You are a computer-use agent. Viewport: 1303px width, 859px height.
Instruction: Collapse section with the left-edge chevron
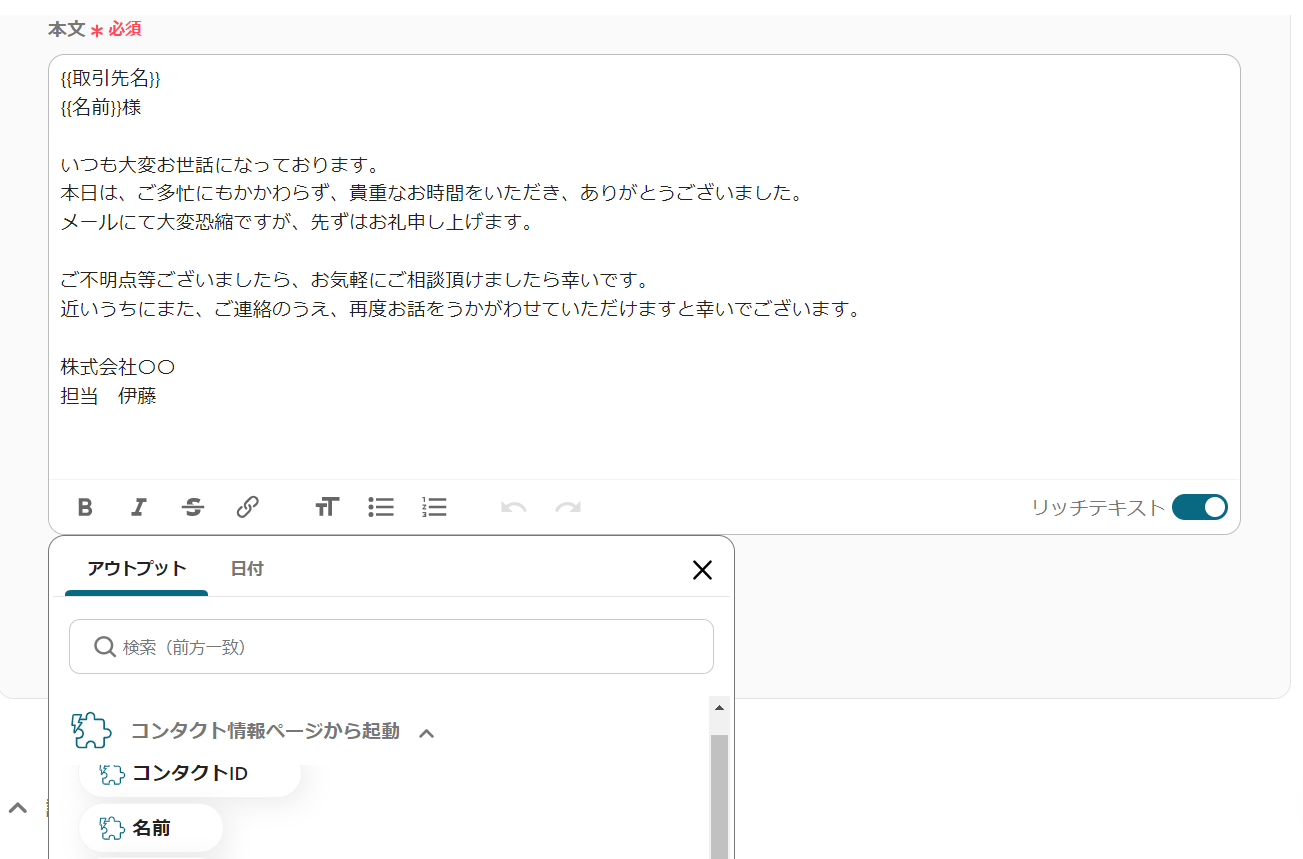[18, 808]
